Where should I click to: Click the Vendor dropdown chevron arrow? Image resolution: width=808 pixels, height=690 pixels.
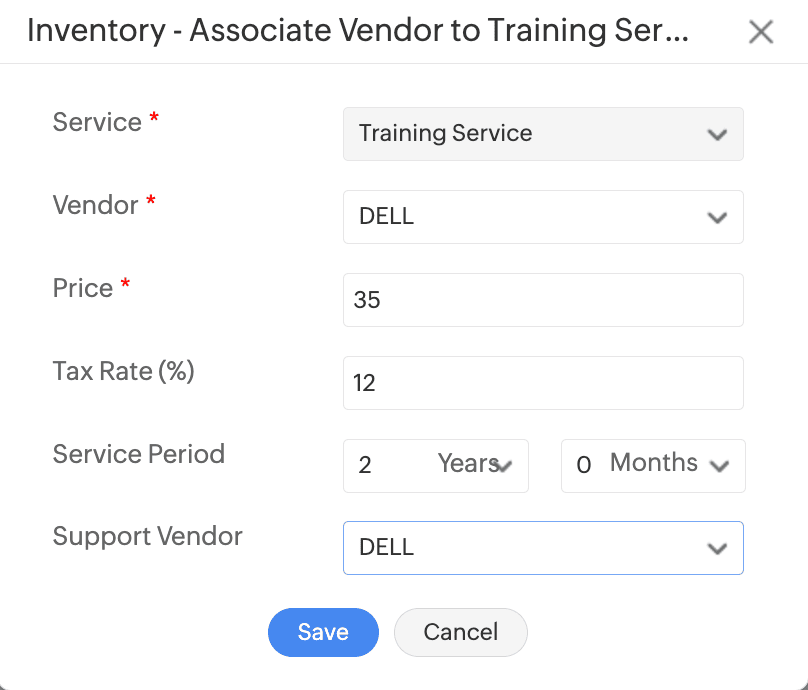pos(717,218)
